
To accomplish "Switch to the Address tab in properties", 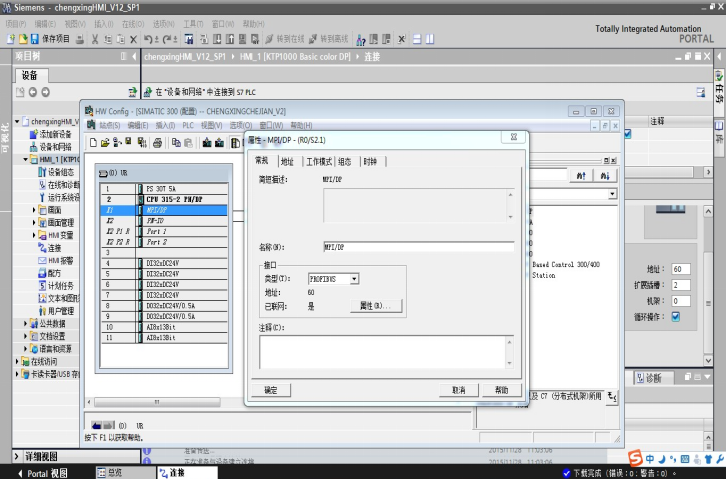I will [x=288, y=161].
